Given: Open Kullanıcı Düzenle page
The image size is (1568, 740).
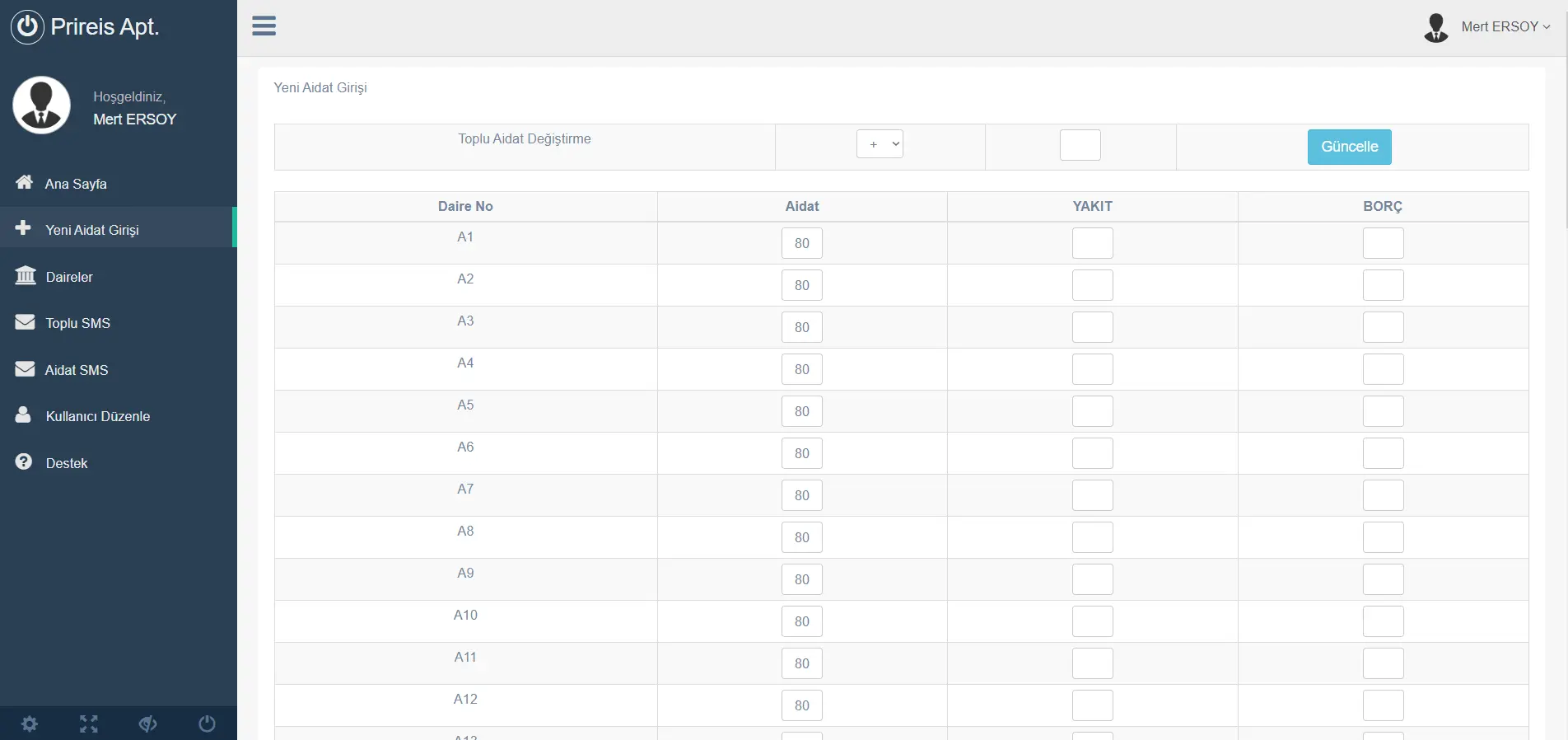Looking at the screenshot, I should 97,416.
